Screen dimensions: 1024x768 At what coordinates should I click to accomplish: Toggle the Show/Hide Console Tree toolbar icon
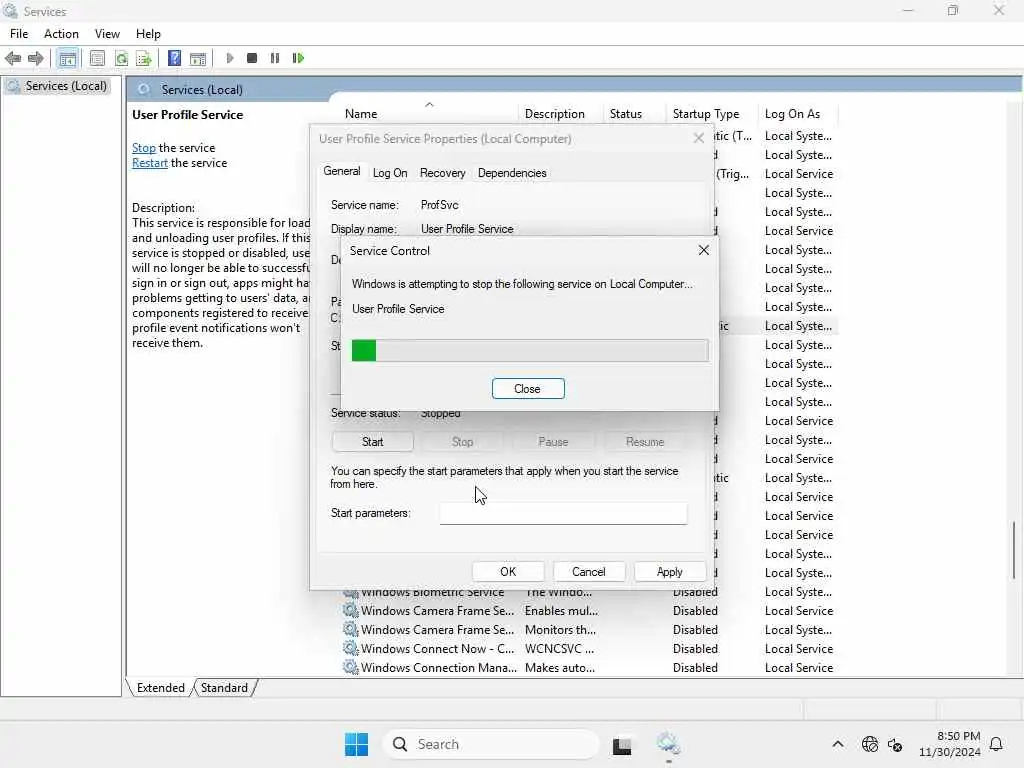click(67, 58)
